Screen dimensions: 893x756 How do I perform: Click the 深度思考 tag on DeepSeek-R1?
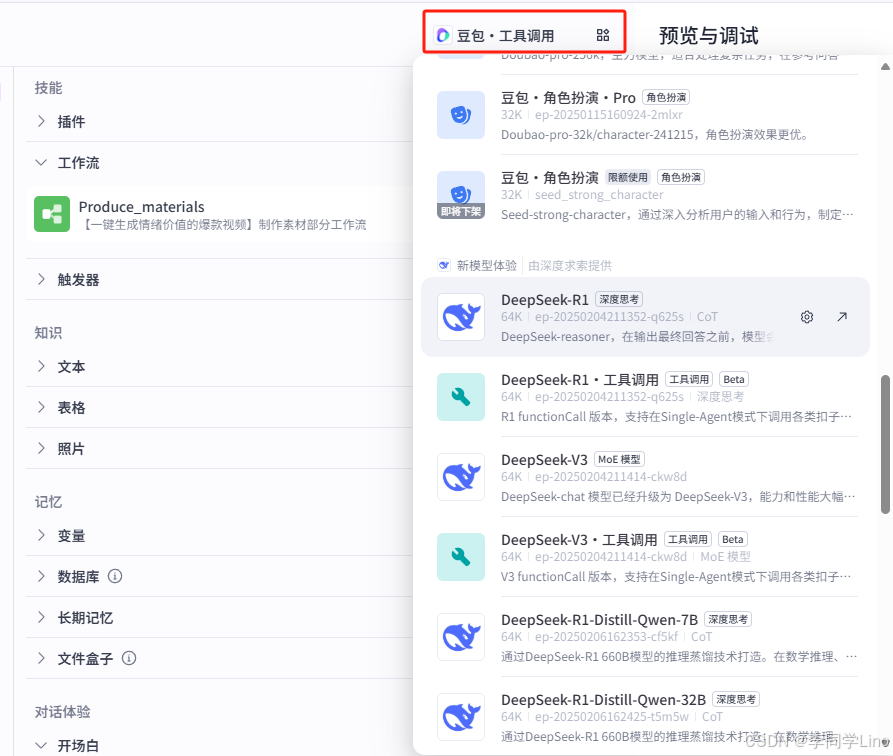619,299
